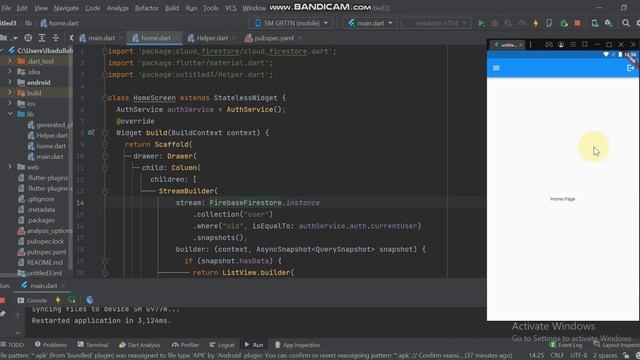Open the project view dropdown arrow
640x360 pixels.
click(15, 38)
